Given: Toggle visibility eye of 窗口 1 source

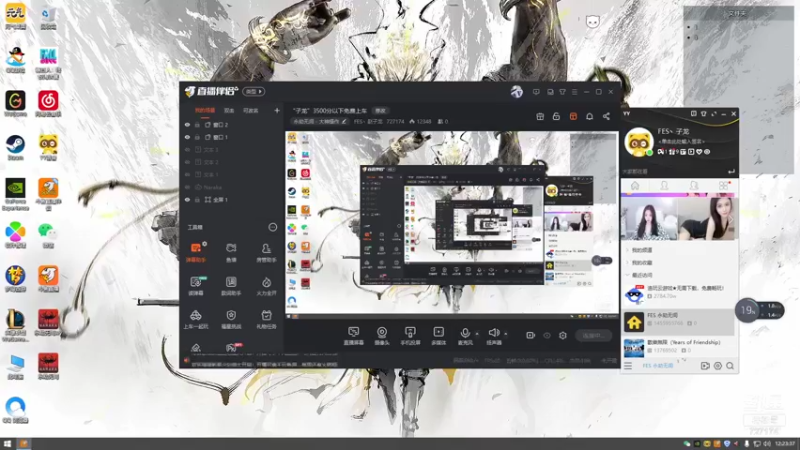Looking at the screenshot, I should pyautogui.click(x=187, y=137).
